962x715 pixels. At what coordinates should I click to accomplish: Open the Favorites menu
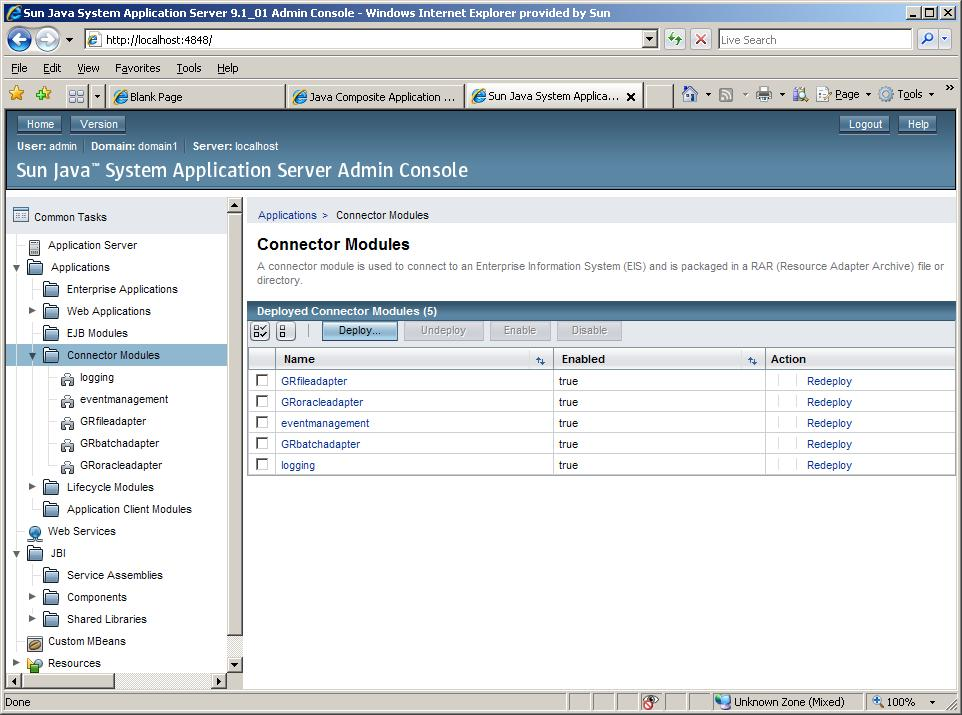(x=137, y=68)
